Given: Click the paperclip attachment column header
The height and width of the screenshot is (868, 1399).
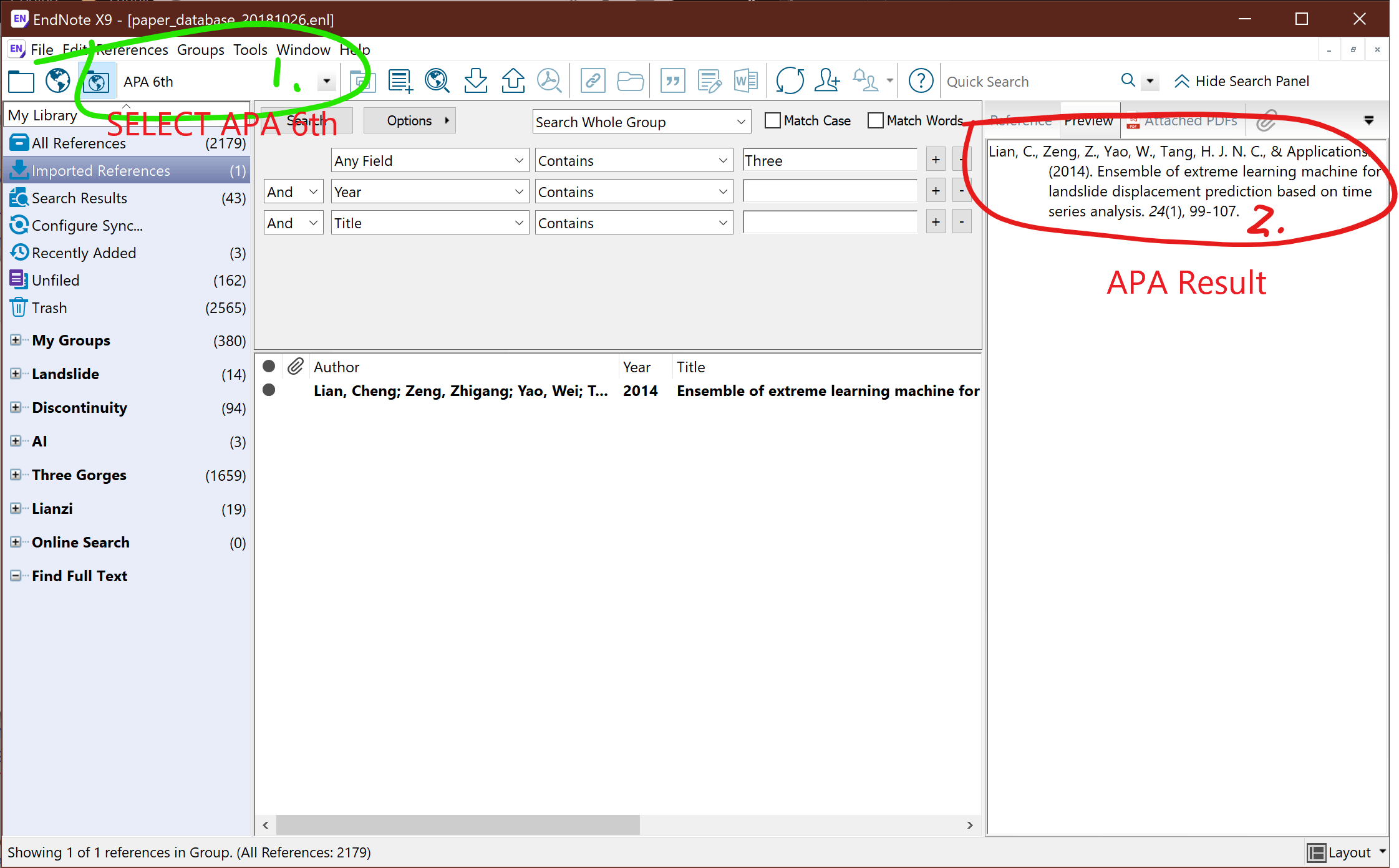Looking at the screenshot, I should click(296, 367).
